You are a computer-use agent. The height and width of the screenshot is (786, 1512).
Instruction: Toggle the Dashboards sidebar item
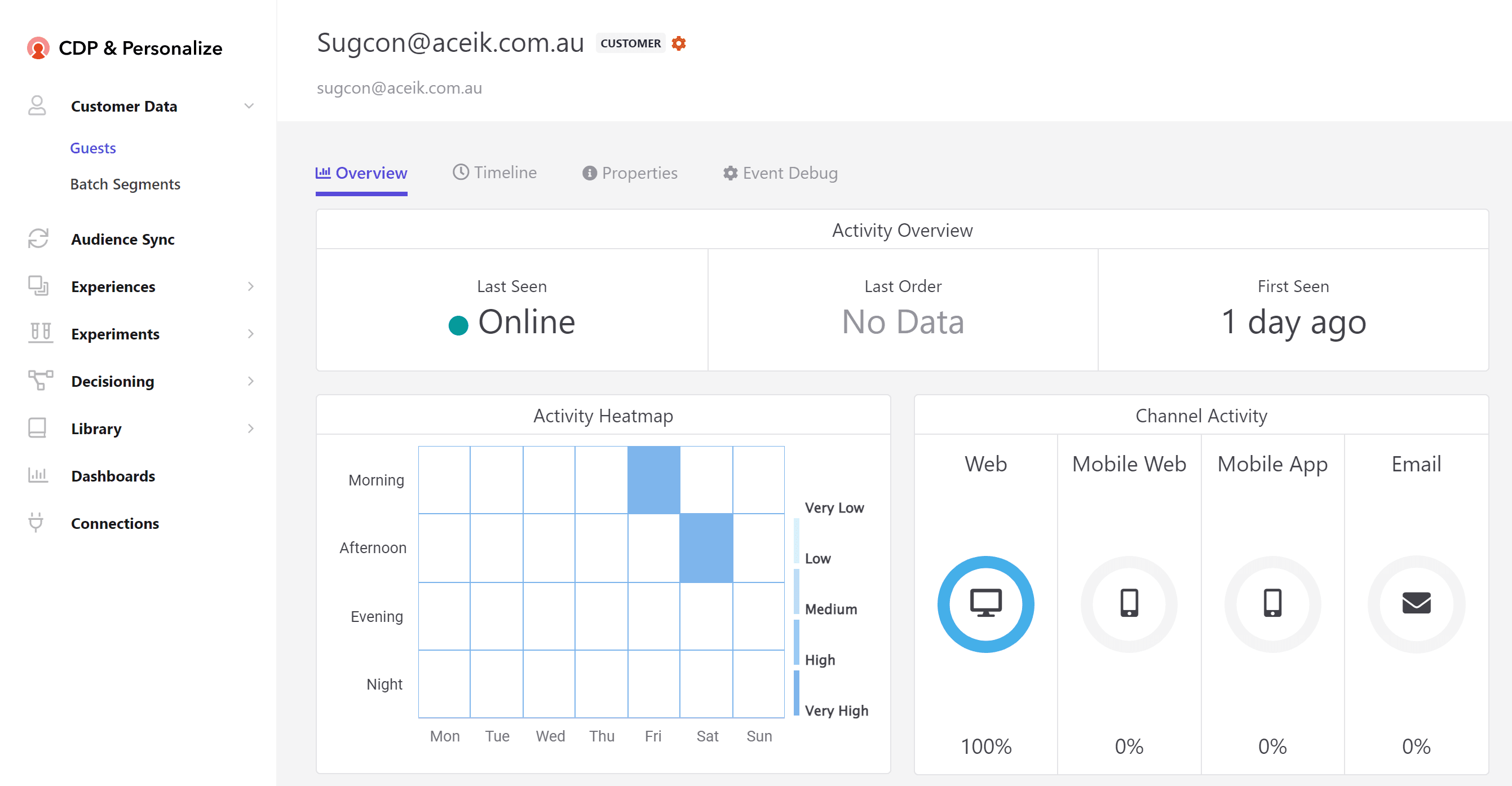click(x=113, y=475)
